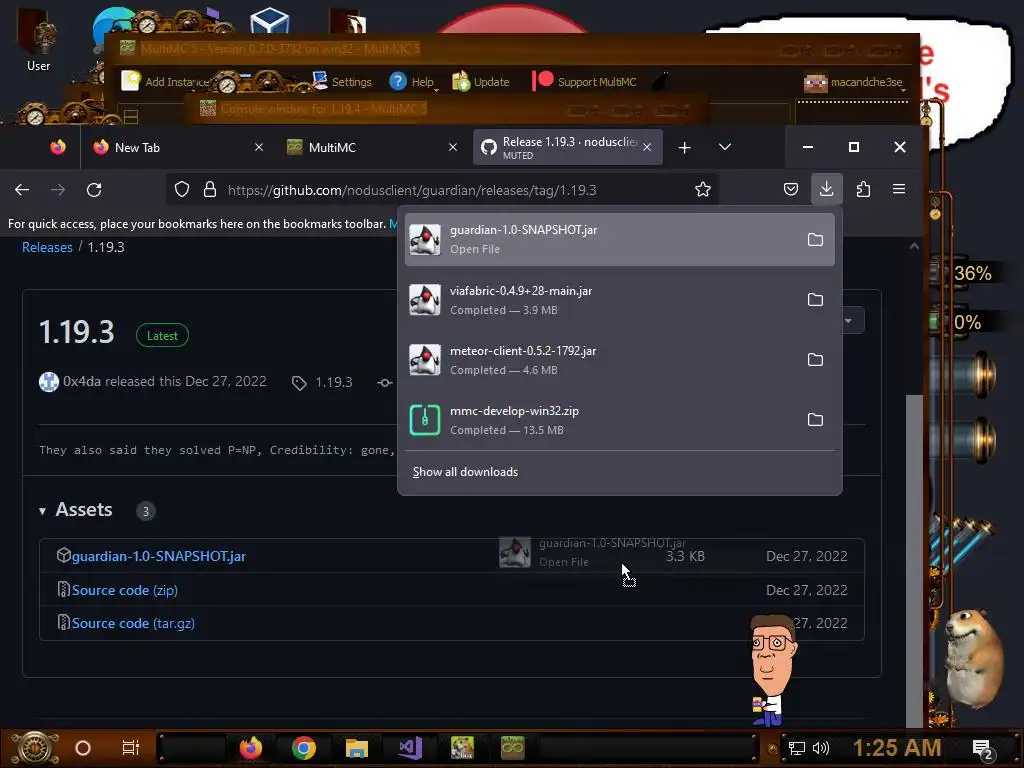
Task: Click the MultiMC cat toolbar icon
Action: (661, 81)
